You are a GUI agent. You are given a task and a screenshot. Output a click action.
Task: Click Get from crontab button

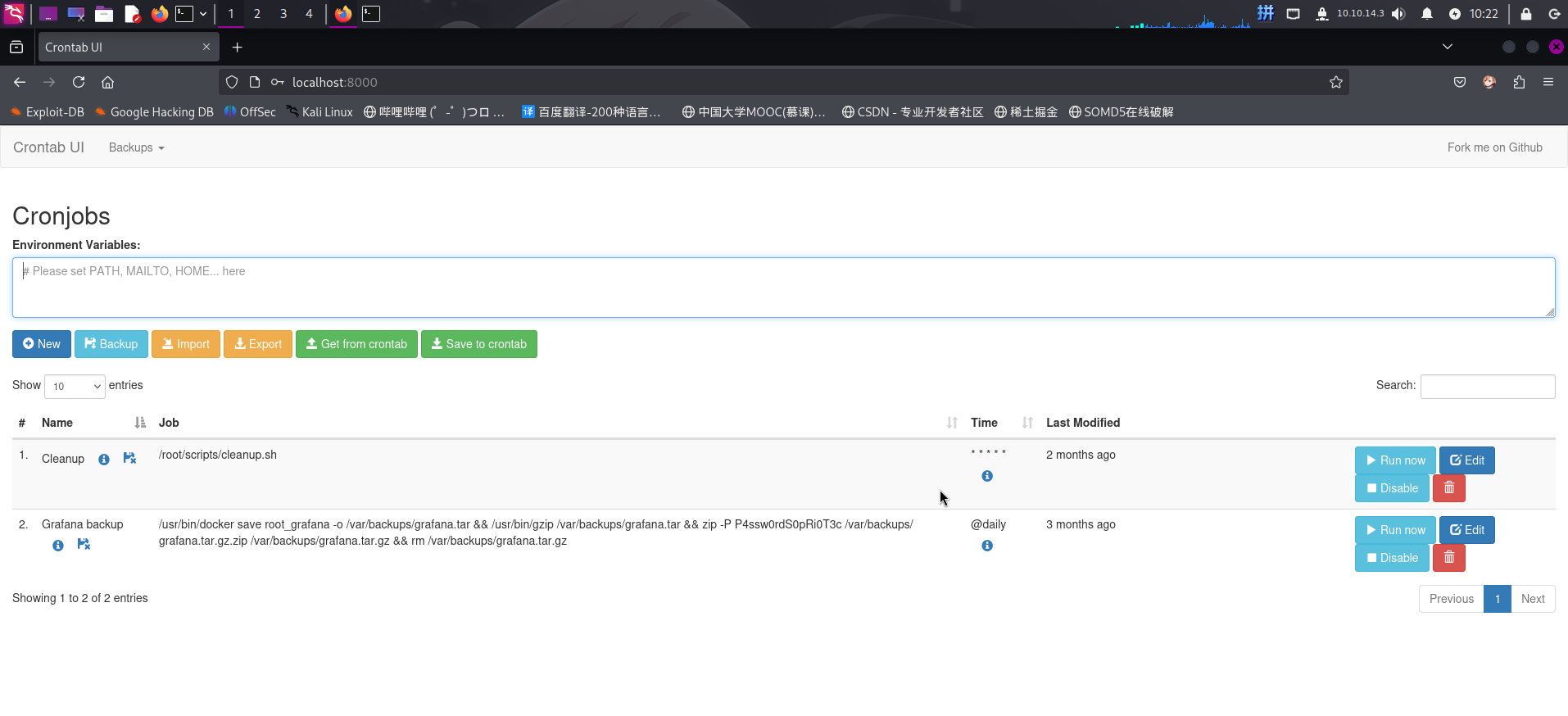(x=356, y=344)
